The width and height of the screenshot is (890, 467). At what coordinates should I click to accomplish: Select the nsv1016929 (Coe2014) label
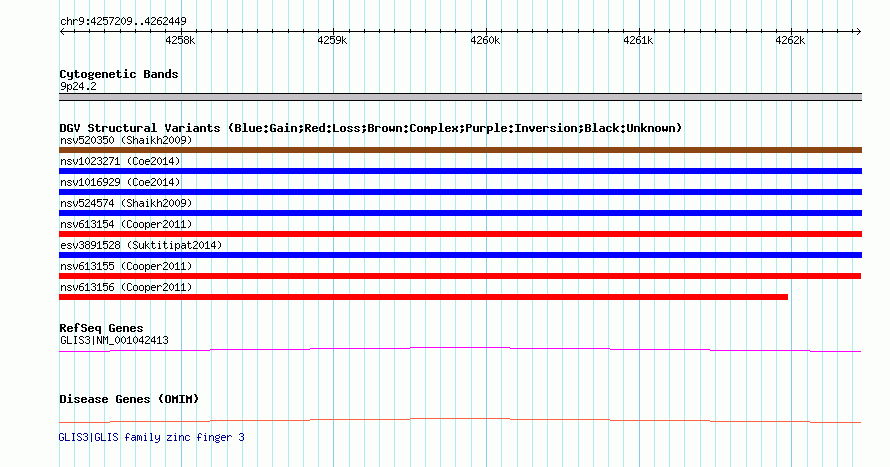pyautogui.click(x=120, y=182)
